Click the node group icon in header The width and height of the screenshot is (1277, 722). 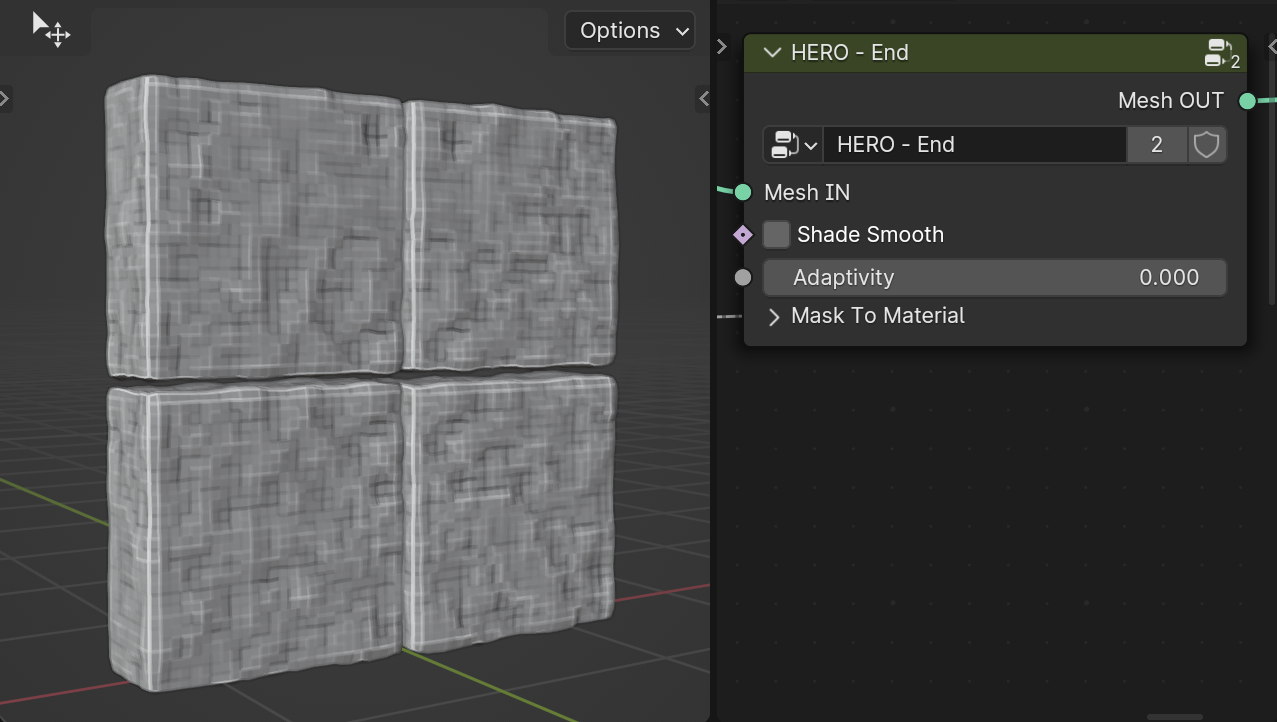click(1223, 53)
